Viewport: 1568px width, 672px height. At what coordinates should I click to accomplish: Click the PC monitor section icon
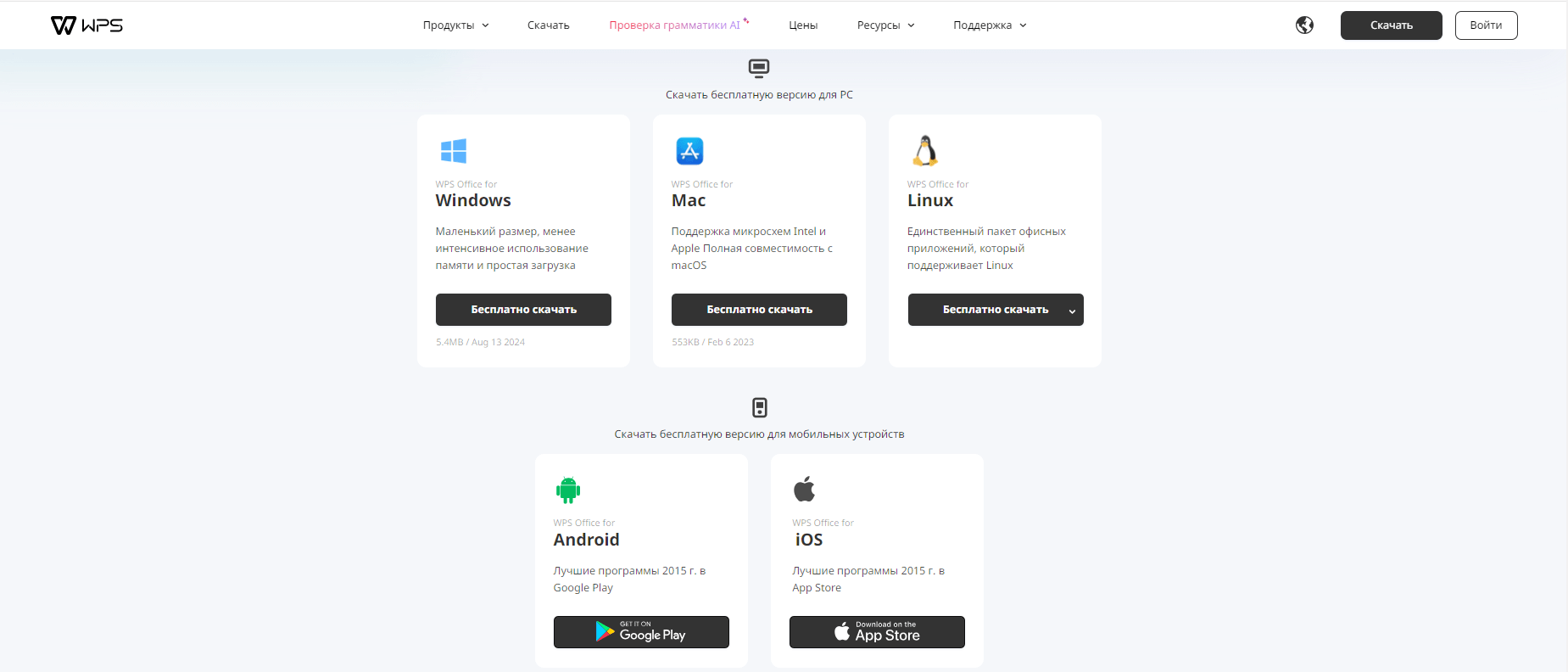click(x=759, y=68)
